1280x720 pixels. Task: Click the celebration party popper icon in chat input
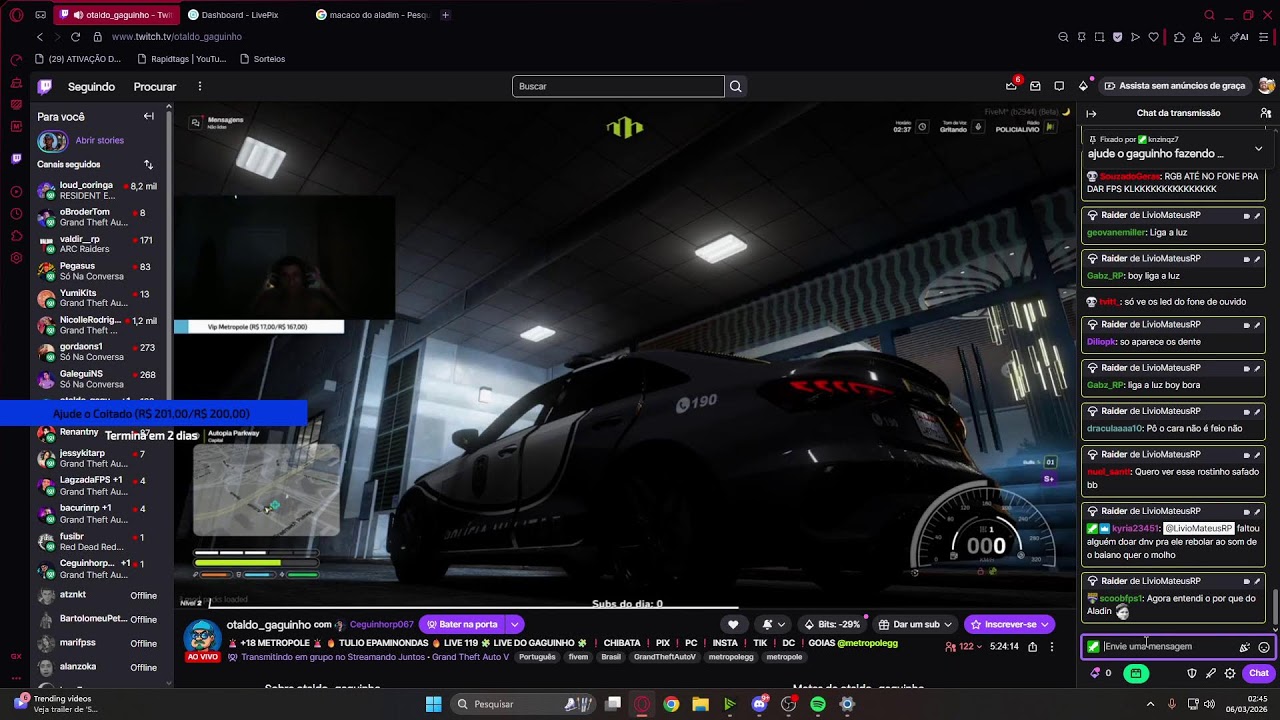(1245, 647)
